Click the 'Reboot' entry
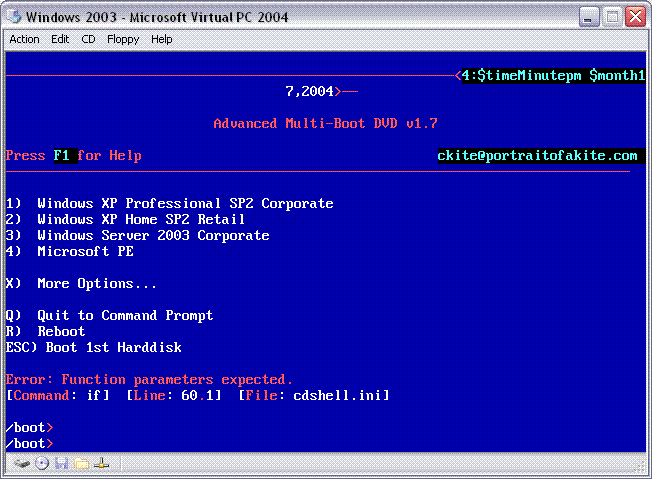Image resolution: width=652 pixels, height=479 pixels. 45,331
